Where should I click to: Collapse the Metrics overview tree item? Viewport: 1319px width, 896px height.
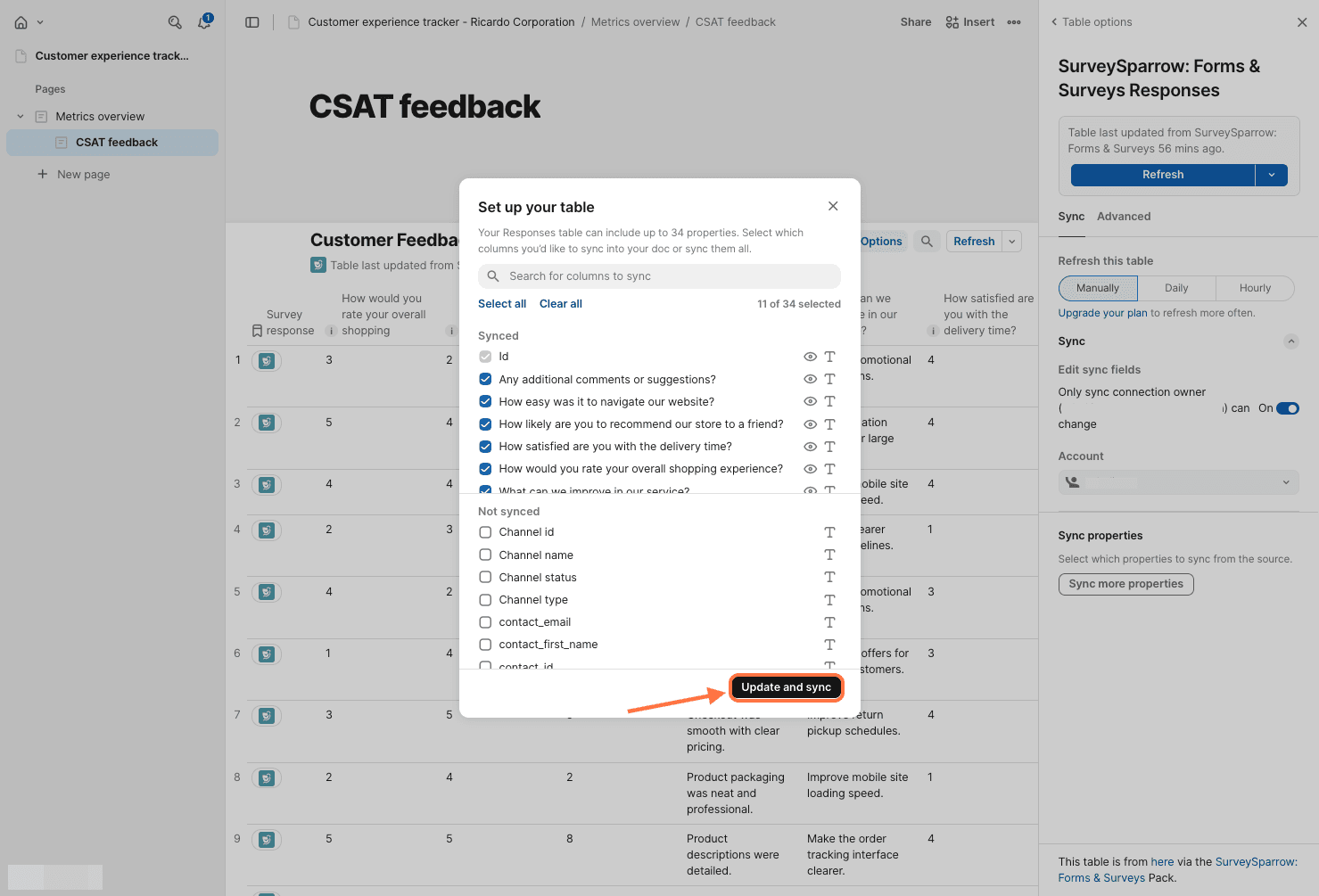pos(21,117)
